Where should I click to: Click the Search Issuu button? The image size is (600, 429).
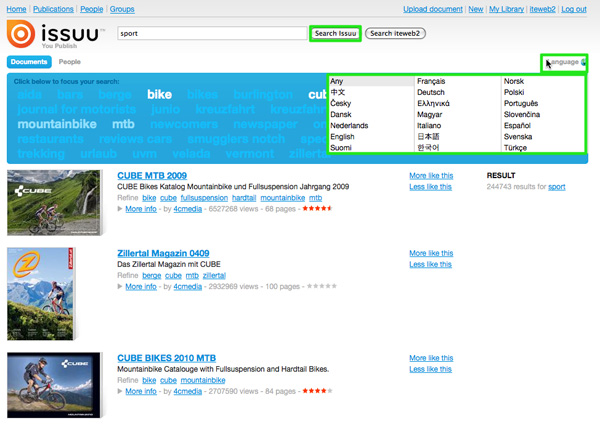pos(335,33)
